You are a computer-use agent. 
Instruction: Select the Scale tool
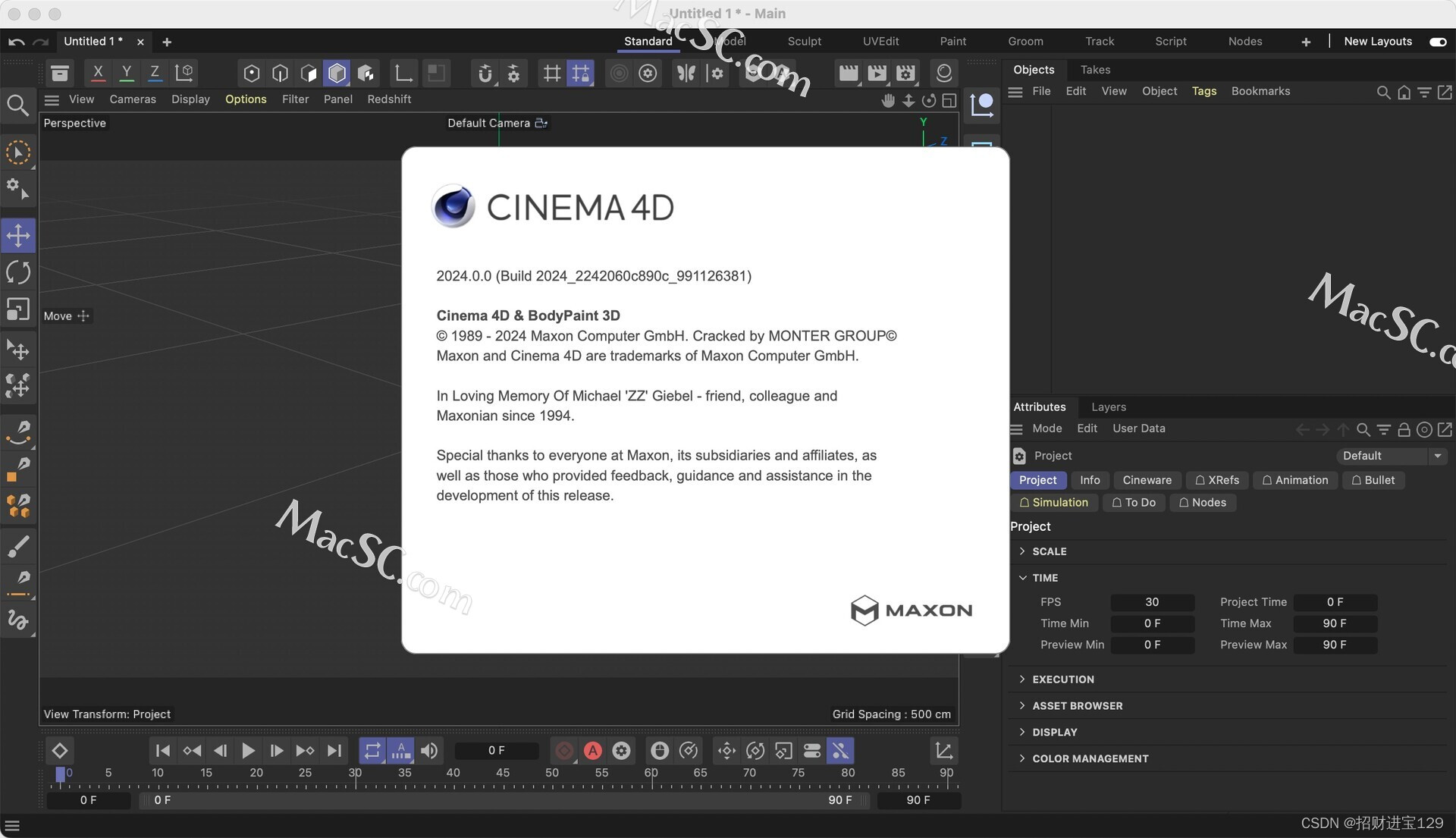click(18, 309)
